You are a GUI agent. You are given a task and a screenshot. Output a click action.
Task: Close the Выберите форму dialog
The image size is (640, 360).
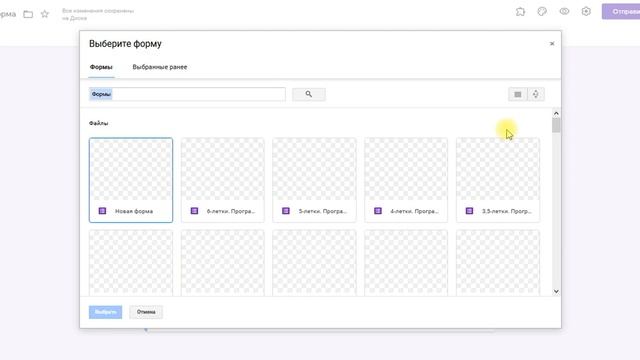[x=552, y=44]
